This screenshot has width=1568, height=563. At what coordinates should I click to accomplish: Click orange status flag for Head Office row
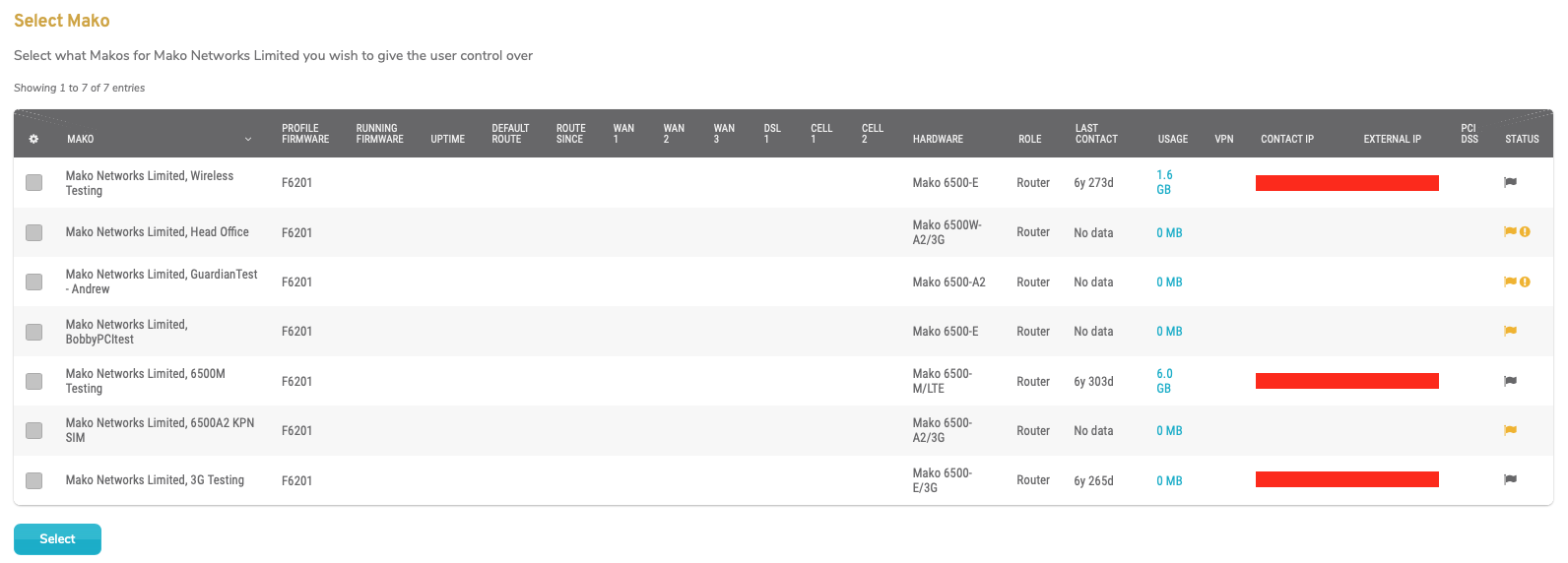tap(1510, 232)
